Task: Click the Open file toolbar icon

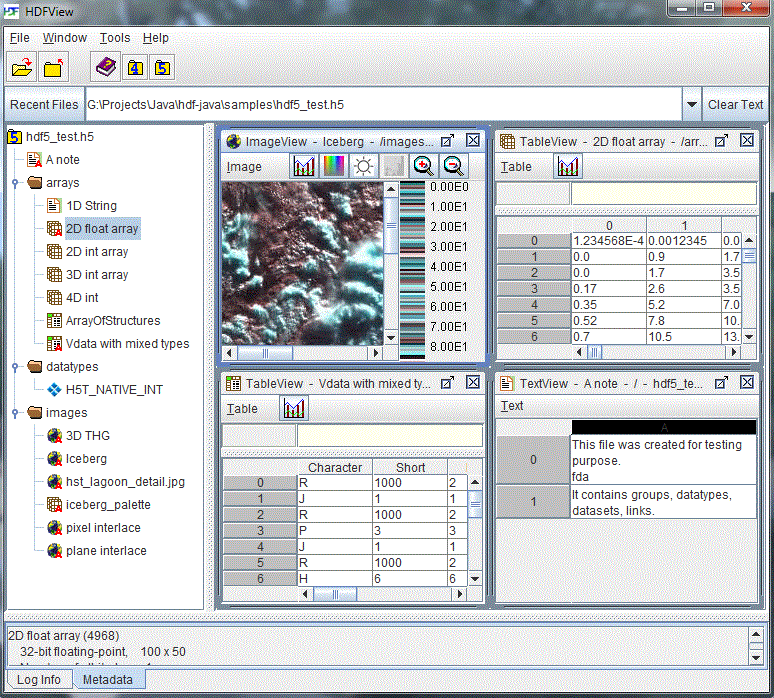Action: pyautogui.click(x=21, y=67)
